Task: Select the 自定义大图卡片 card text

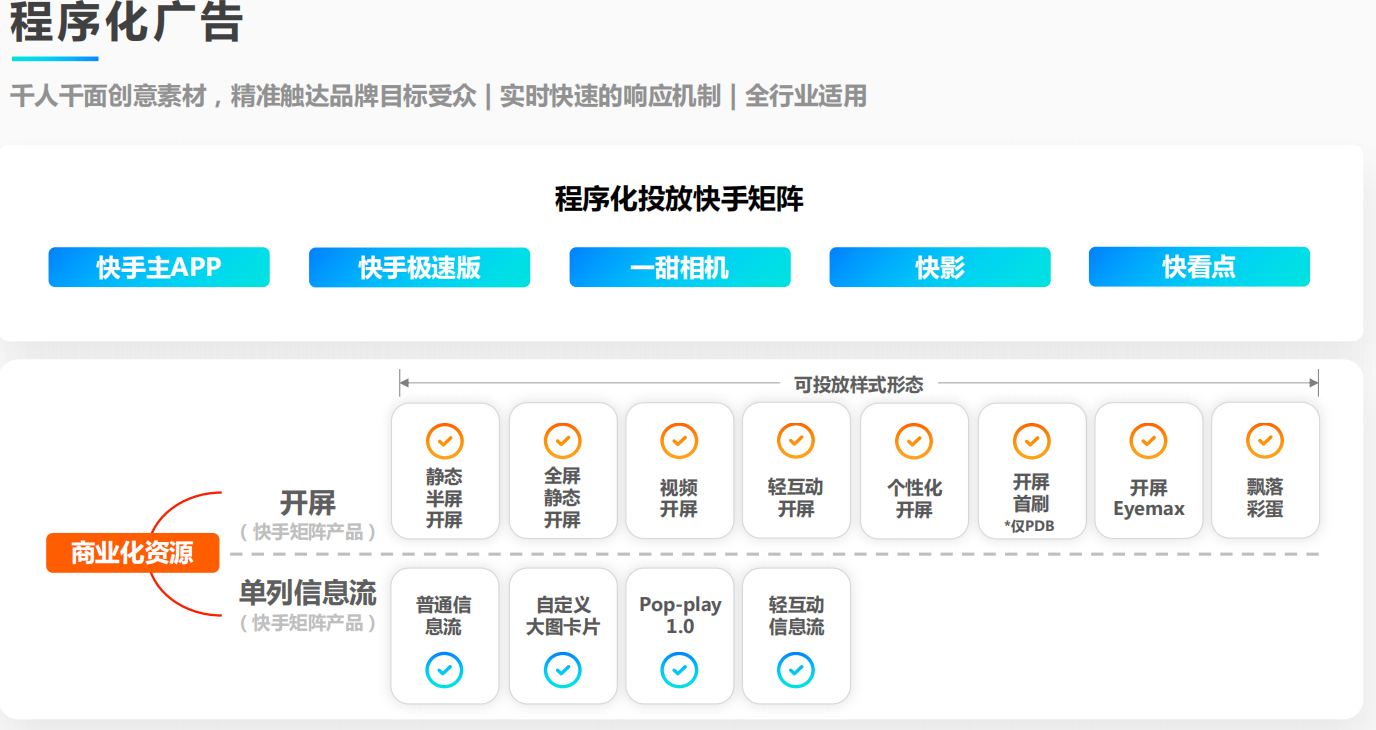Action: point(563,616)
